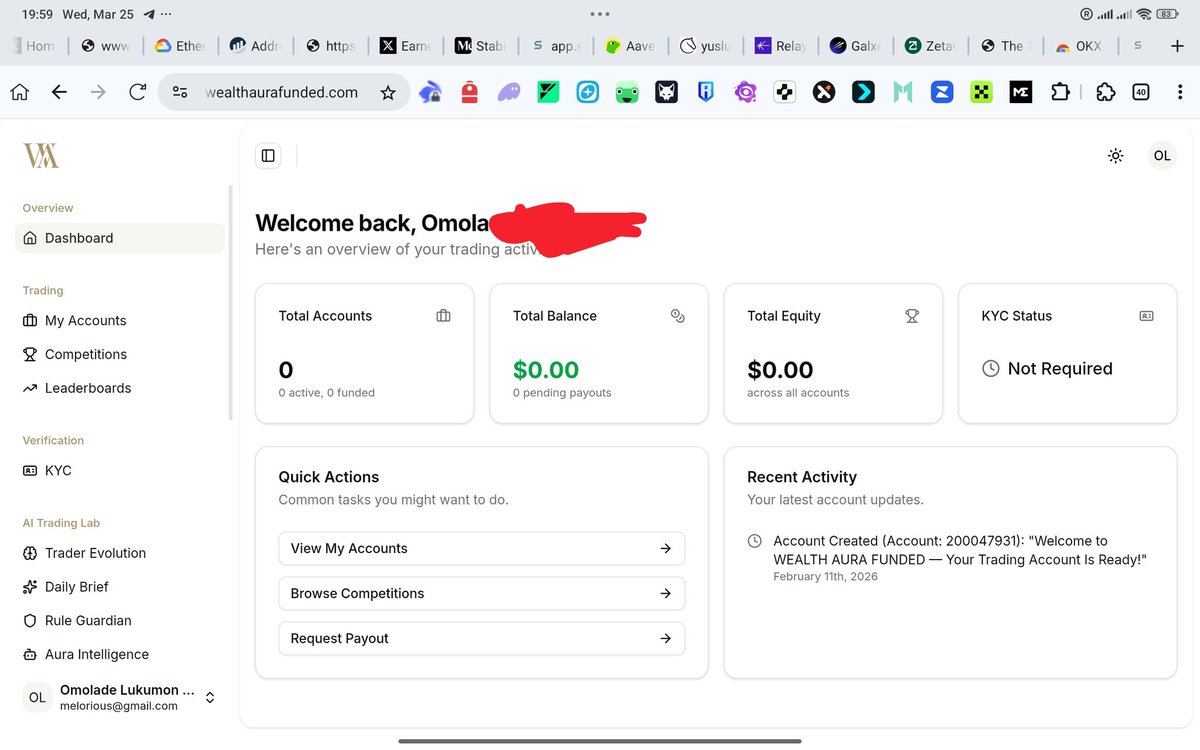Screen dimensions: 1200x750
Task: Click the Browse Competitions quick action
Action: pyautogui.click(x=481, y=593)
